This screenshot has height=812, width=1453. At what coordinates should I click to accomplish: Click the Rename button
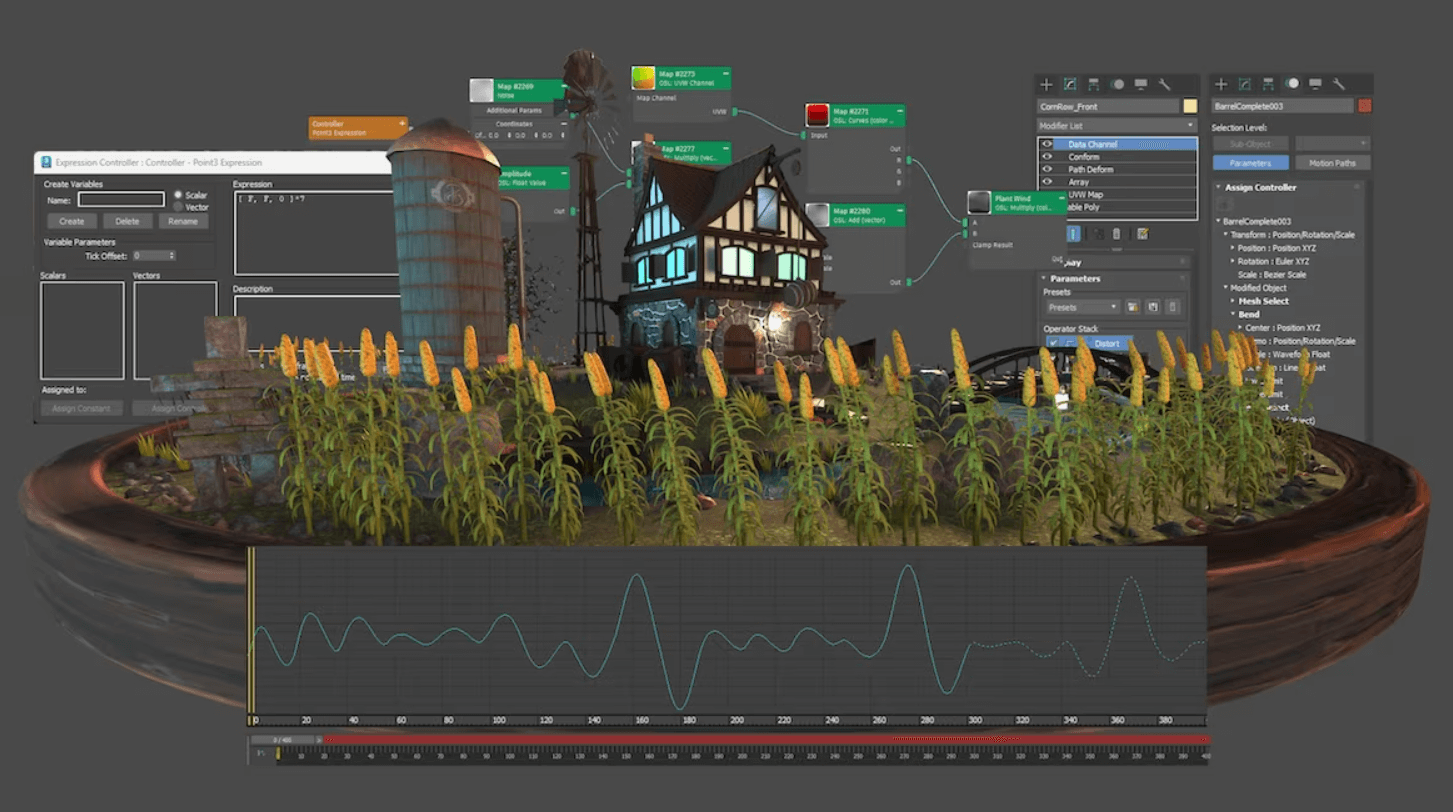183,221
